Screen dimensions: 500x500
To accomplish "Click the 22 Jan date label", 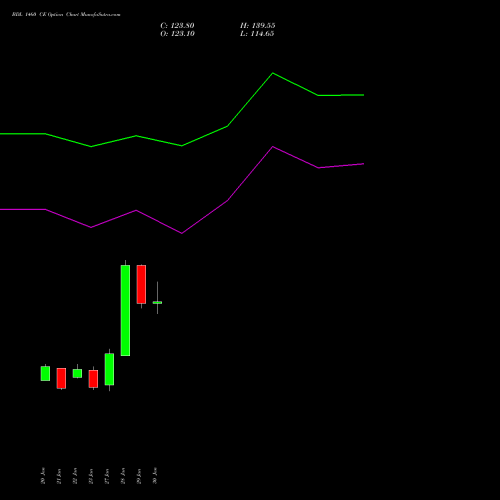I will pyautogui.click(x=75, y=476).
